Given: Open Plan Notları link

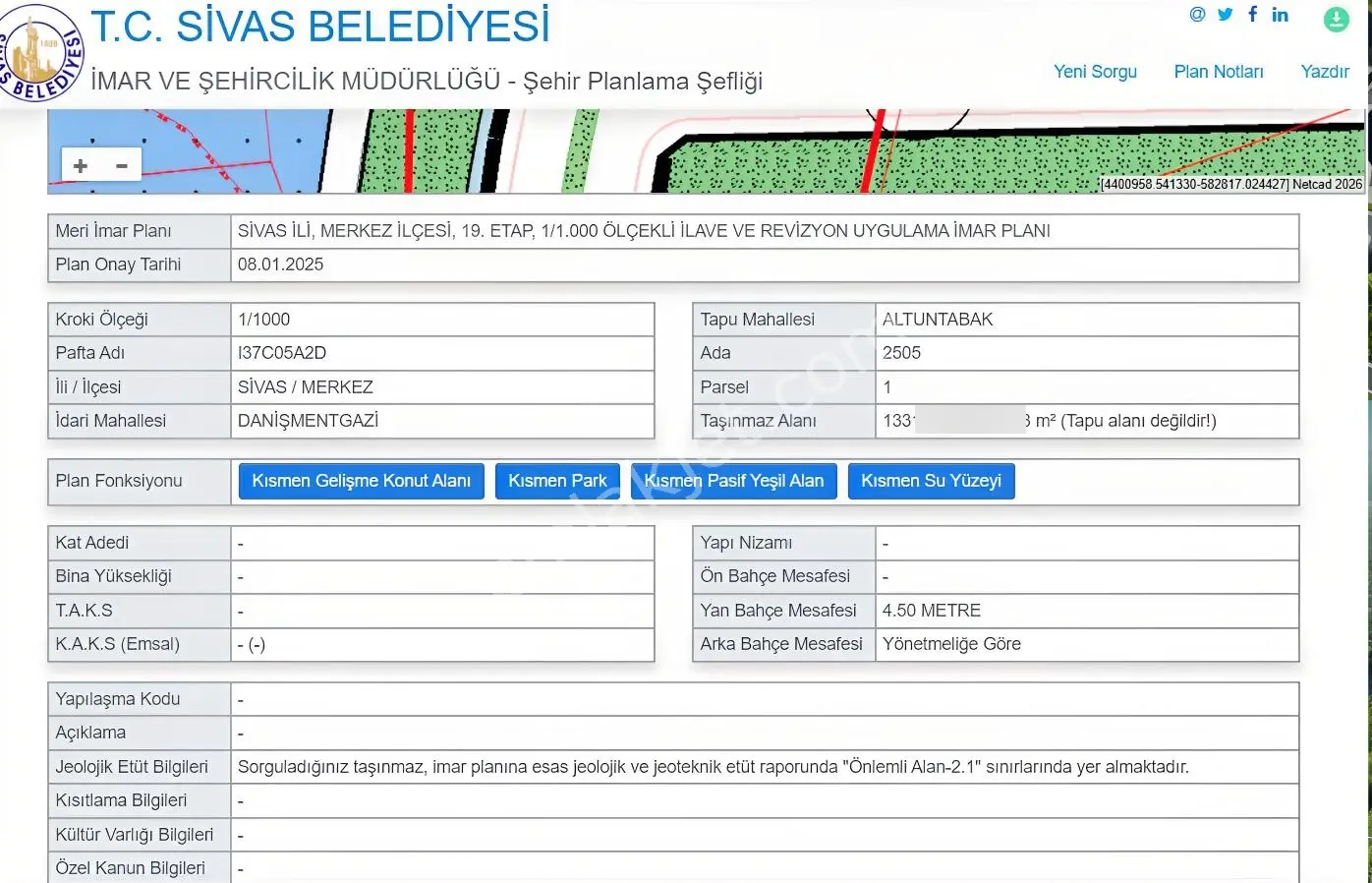Looking at the screenshot, I should click(x=1219, y=72).
